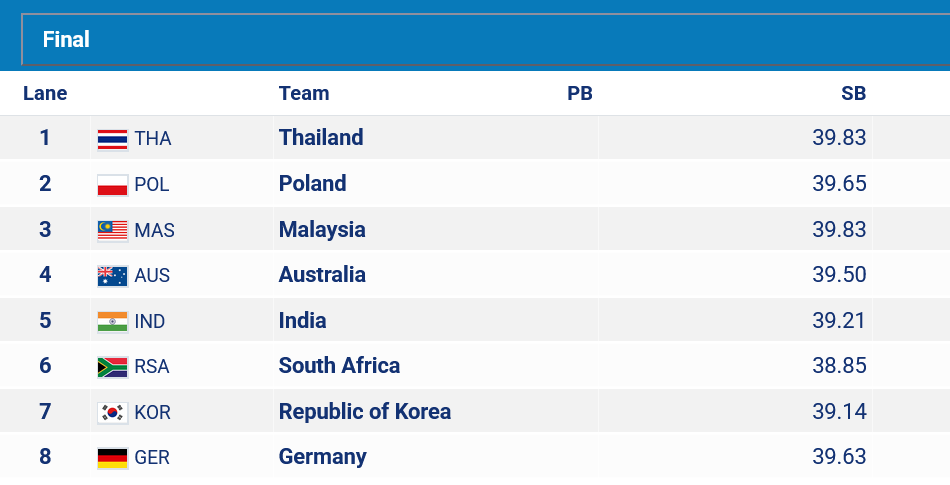Click the Thailand flag icon
The image size is (950, 485).
[x=113, y=139]
